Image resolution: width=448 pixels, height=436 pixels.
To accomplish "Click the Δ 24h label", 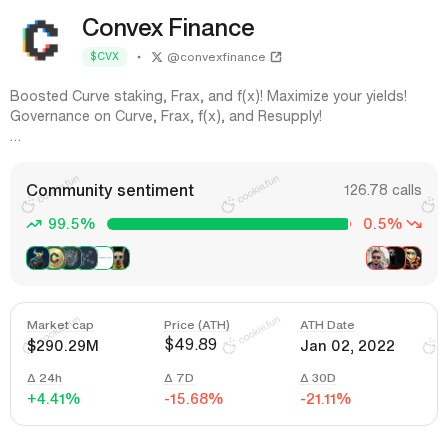I will 44,378.
